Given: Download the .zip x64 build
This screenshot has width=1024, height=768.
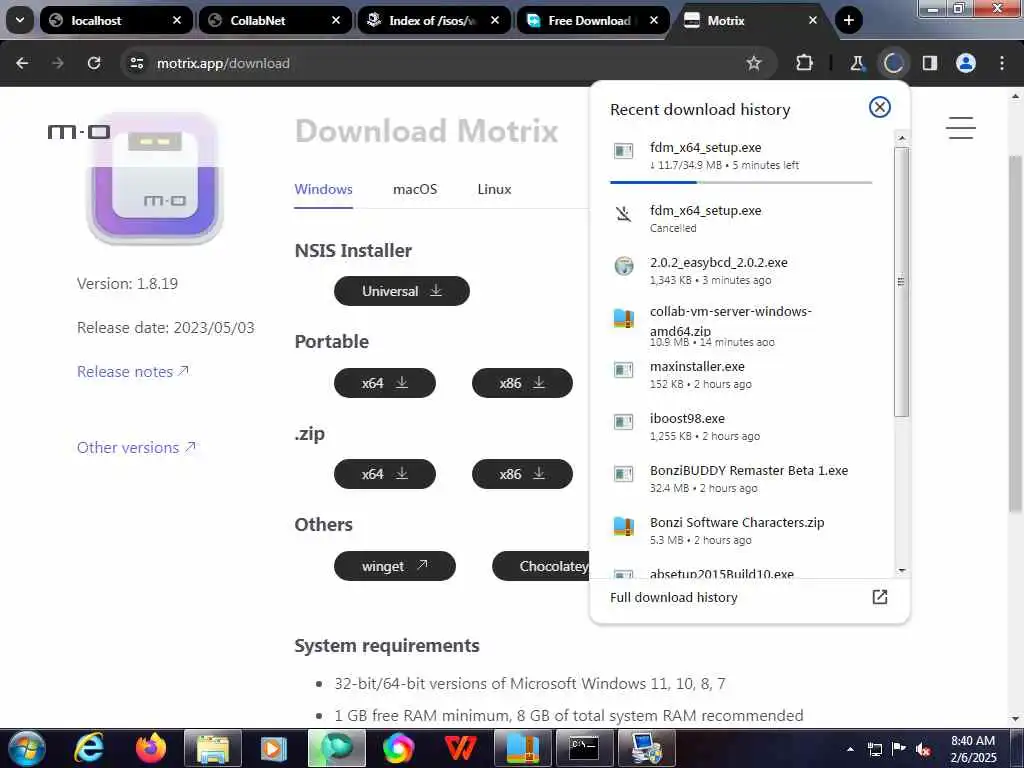Looking at the screenshot, I should tap(385, 474).
